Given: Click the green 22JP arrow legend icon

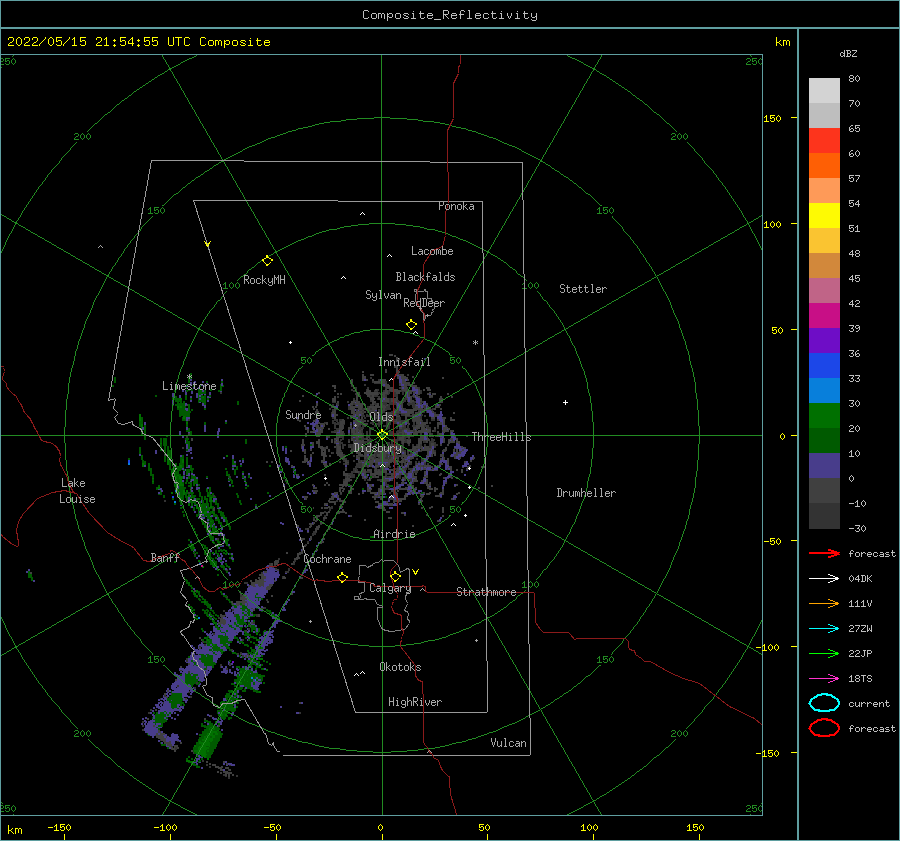Looking at the screenshot, I should [824, 653].
